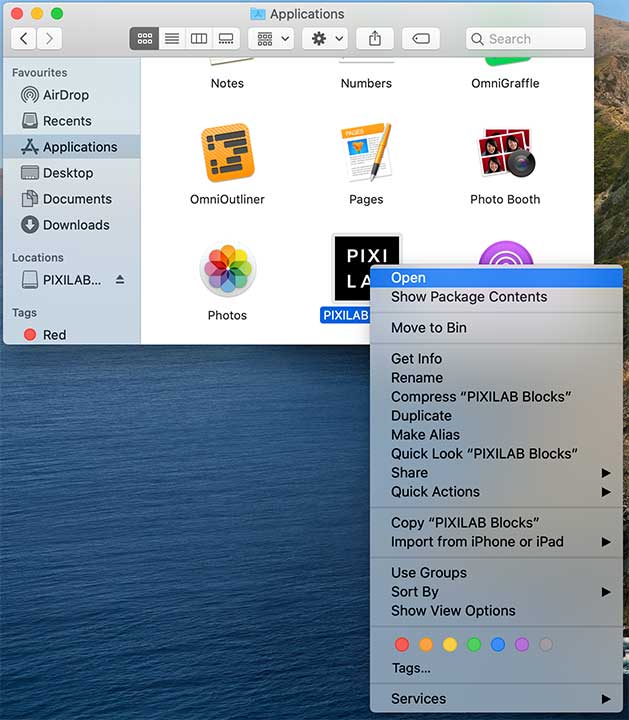Switch to list view in toolbar
Screen dimensions: 629x720
[x=172, y=39]
